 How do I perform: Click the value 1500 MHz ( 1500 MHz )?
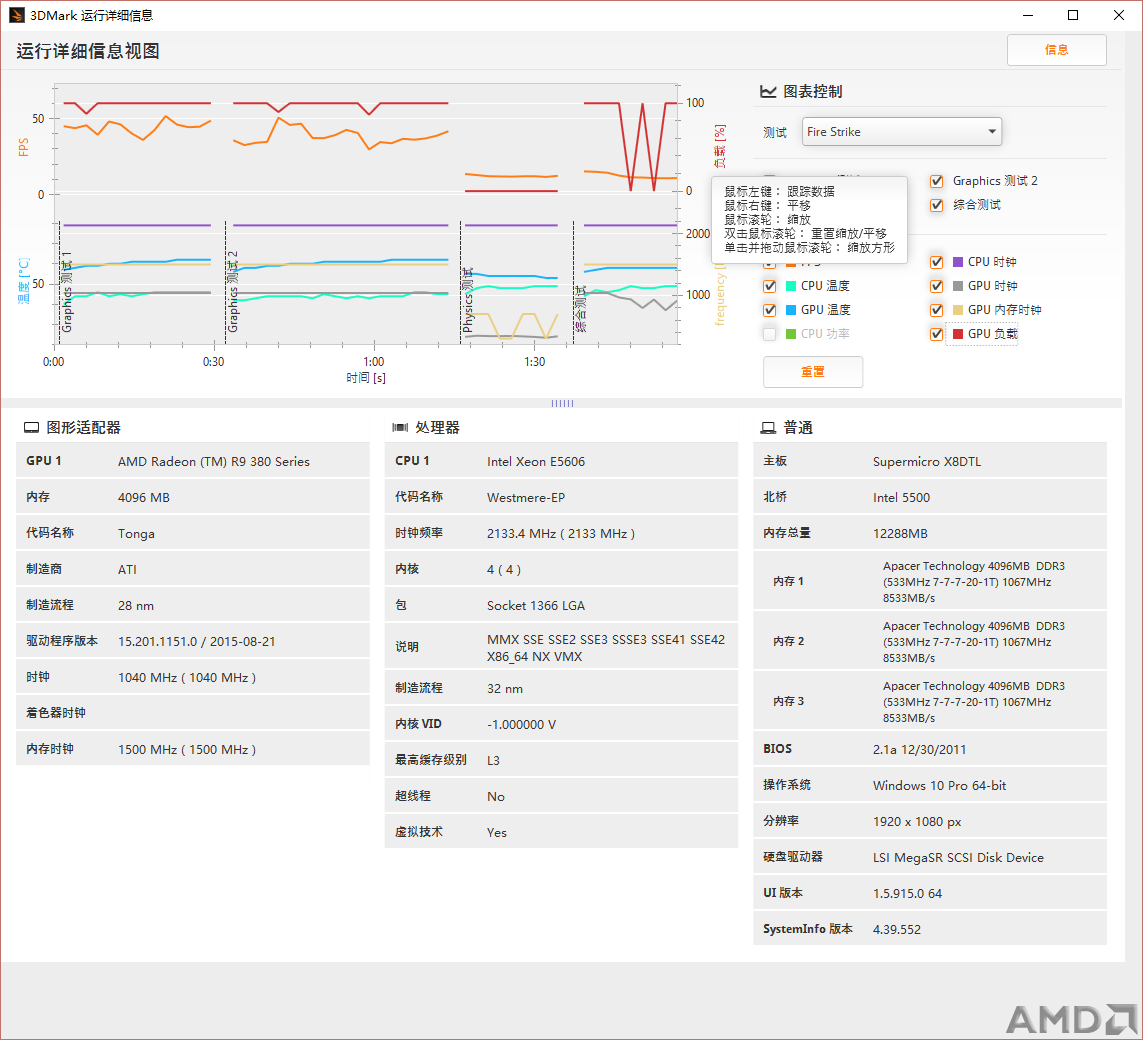[x=187, y=750]
